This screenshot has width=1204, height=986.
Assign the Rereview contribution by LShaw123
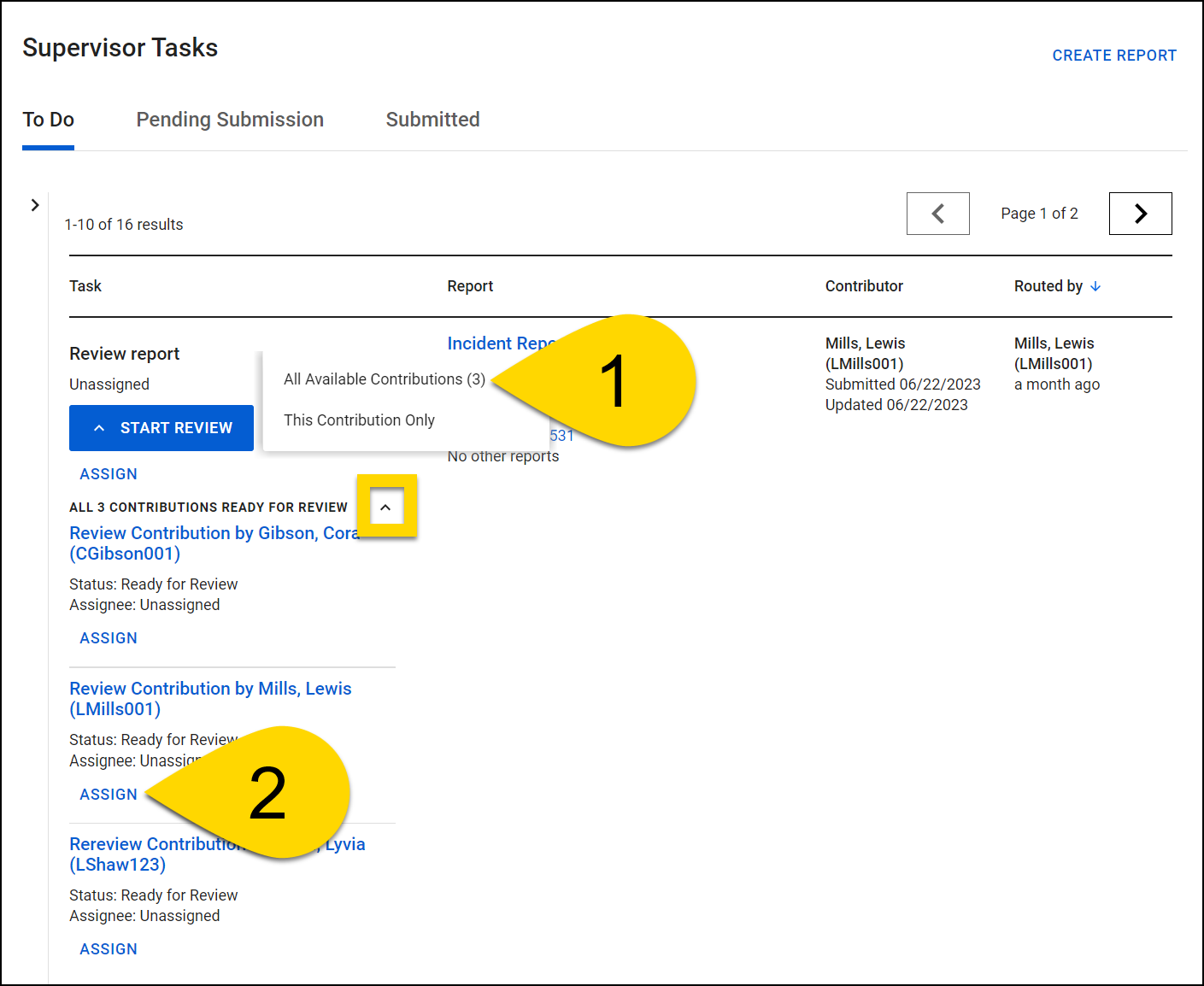108,948
